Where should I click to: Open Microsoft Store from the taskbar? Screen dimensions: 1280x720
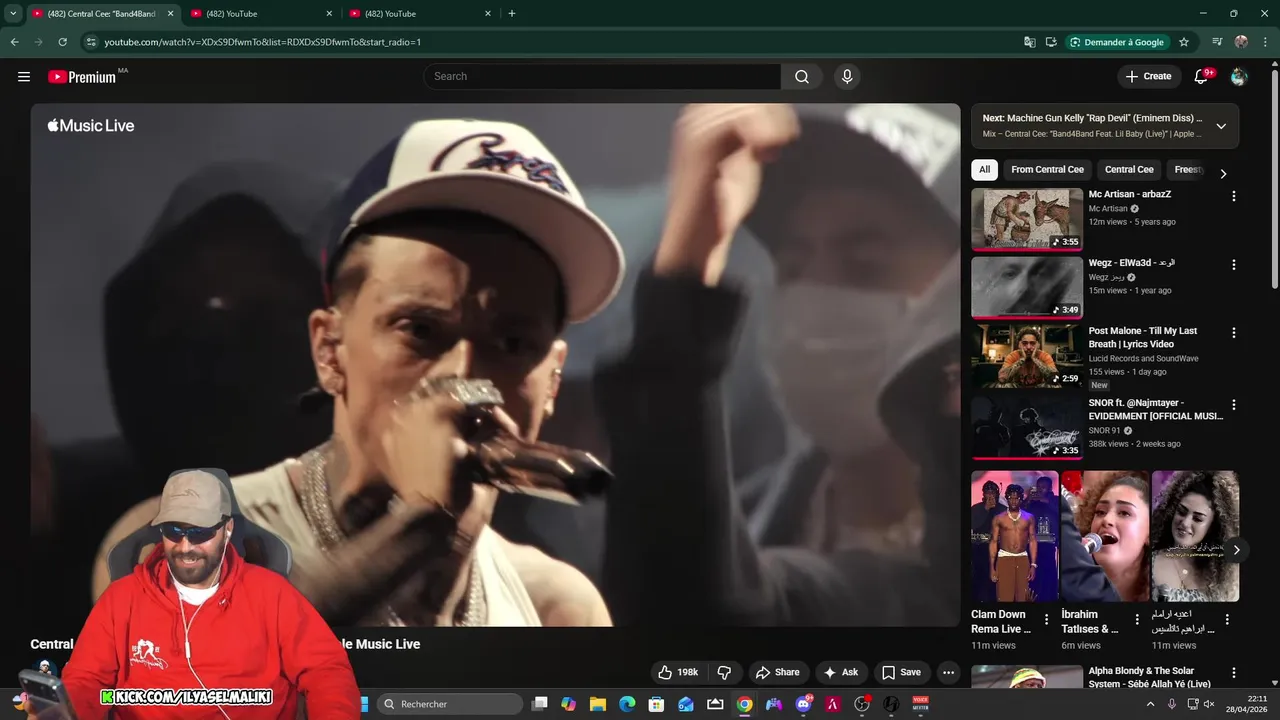(656, 704)
